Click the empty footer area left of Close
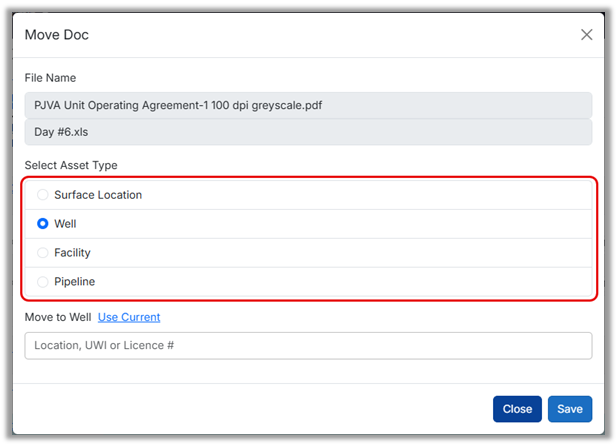616x448 pixels. (x=250, y=409)
